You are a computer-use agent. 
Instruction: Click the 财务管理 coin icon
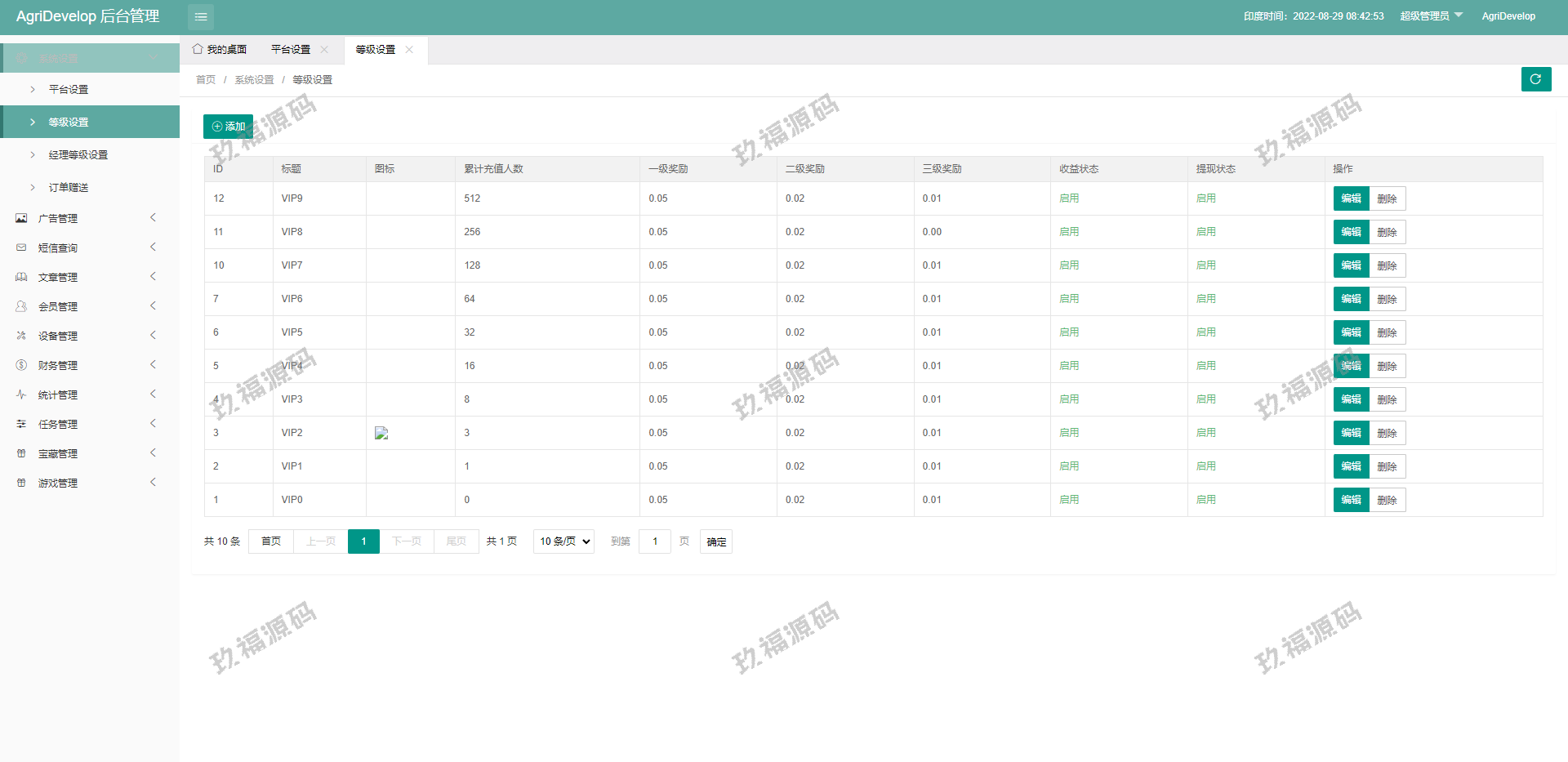(21, 365)
